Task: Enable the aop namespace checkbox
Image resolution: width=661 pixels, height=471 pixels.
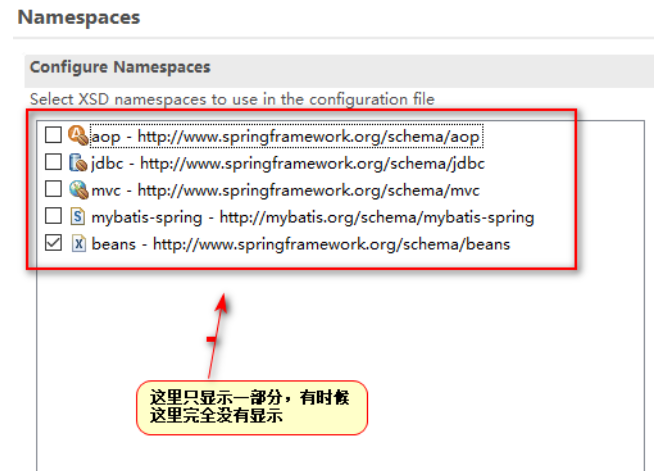Action: (53, 135)
